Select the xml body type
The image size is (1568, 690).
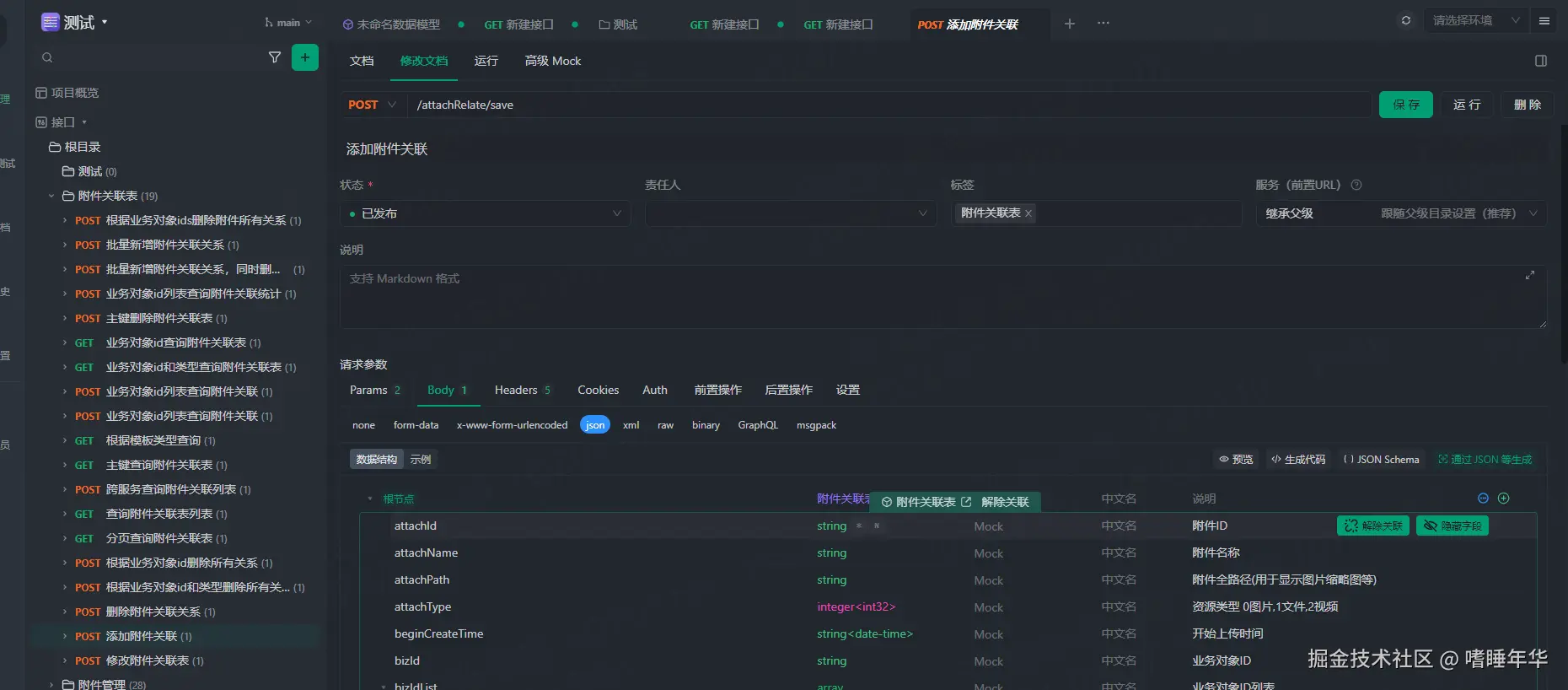click(631, 425)
